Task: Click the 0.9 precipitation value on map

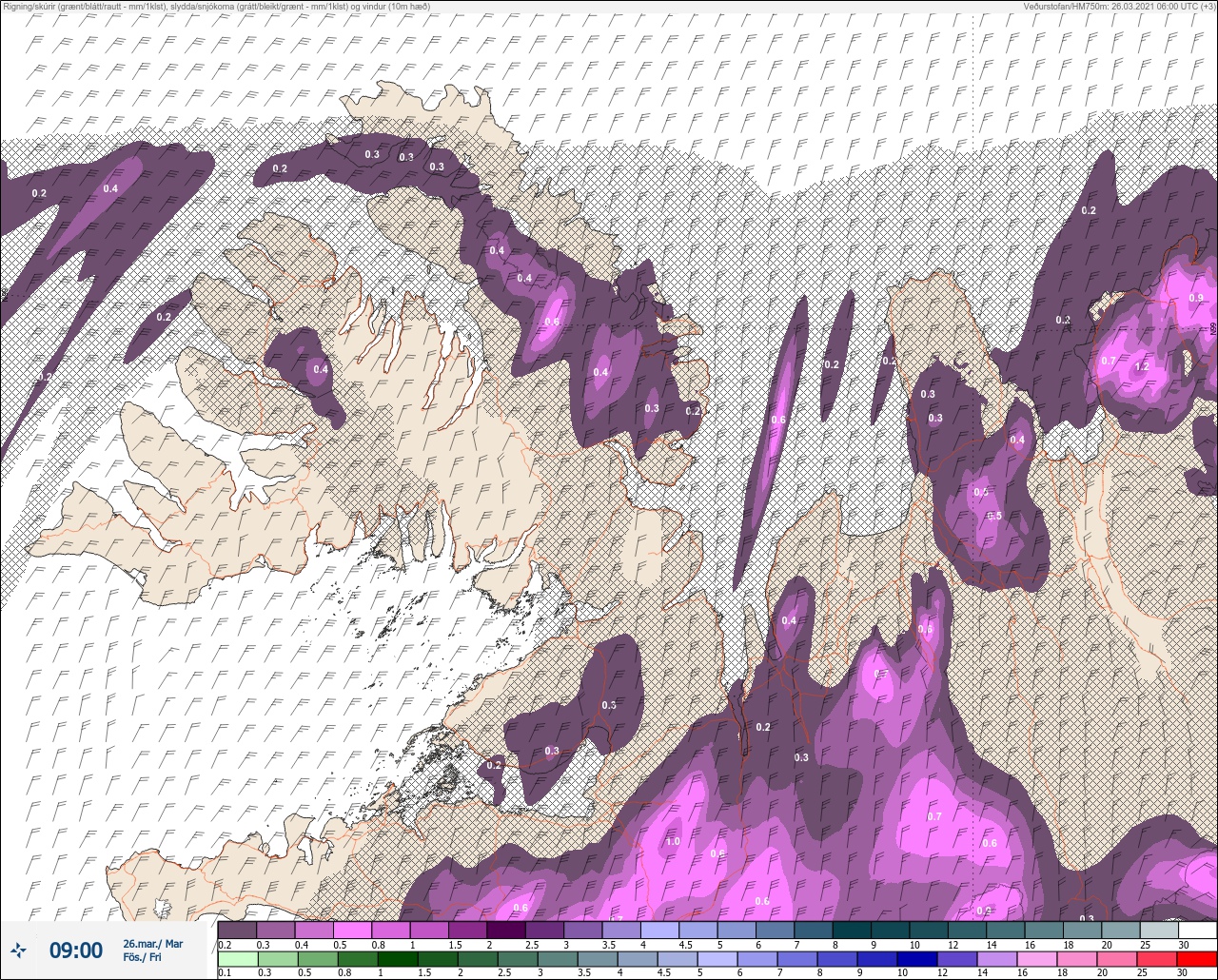Action: point(1196,298)
